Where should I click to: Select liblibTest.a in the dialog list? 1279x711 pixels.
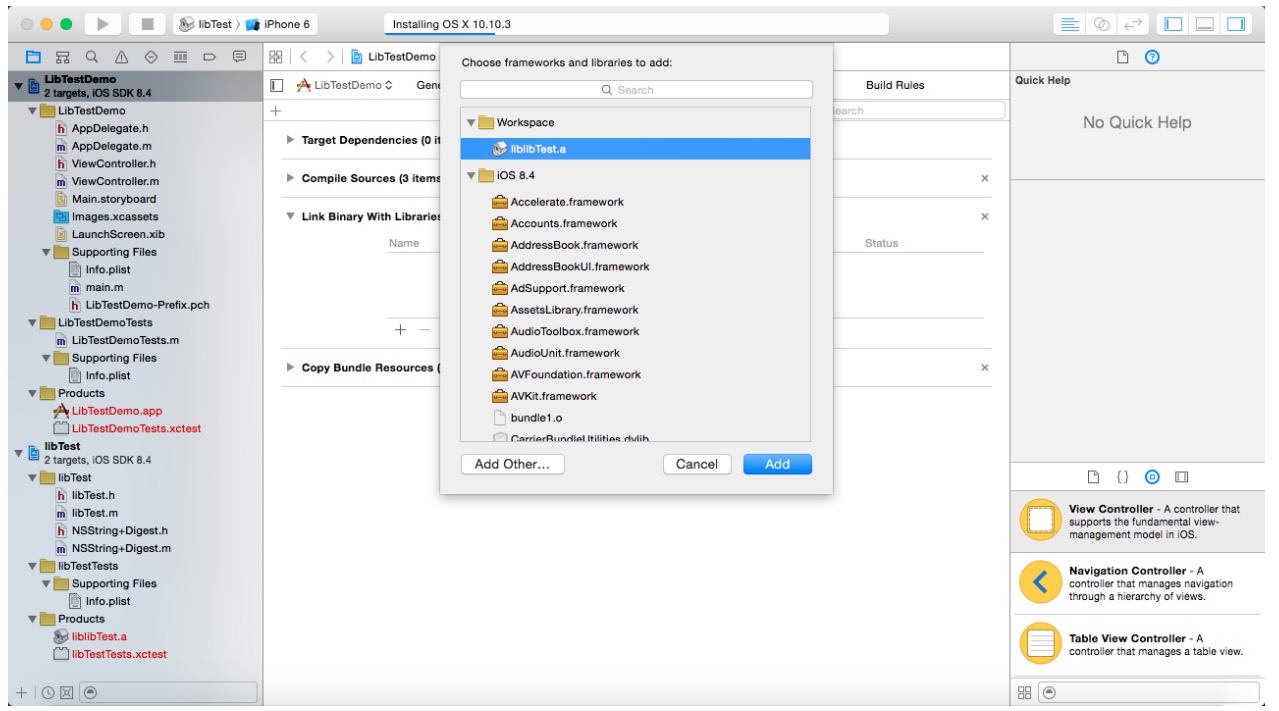[635, 149]
